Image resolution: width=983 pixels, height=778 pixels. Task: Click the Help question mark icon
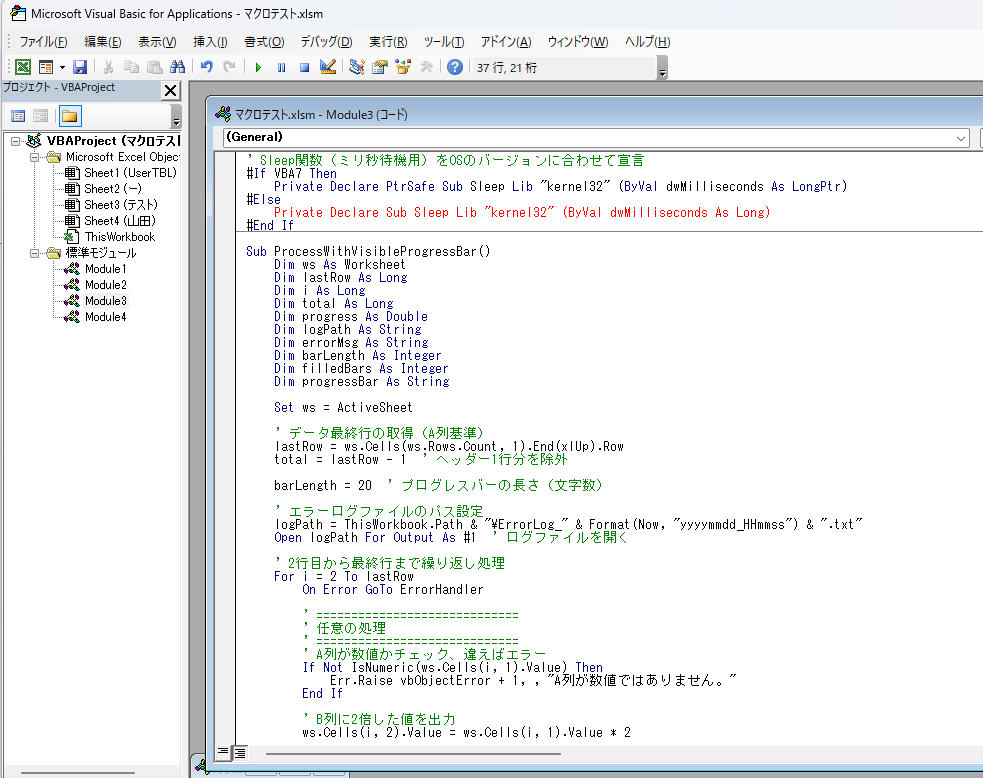pos(455,67)
